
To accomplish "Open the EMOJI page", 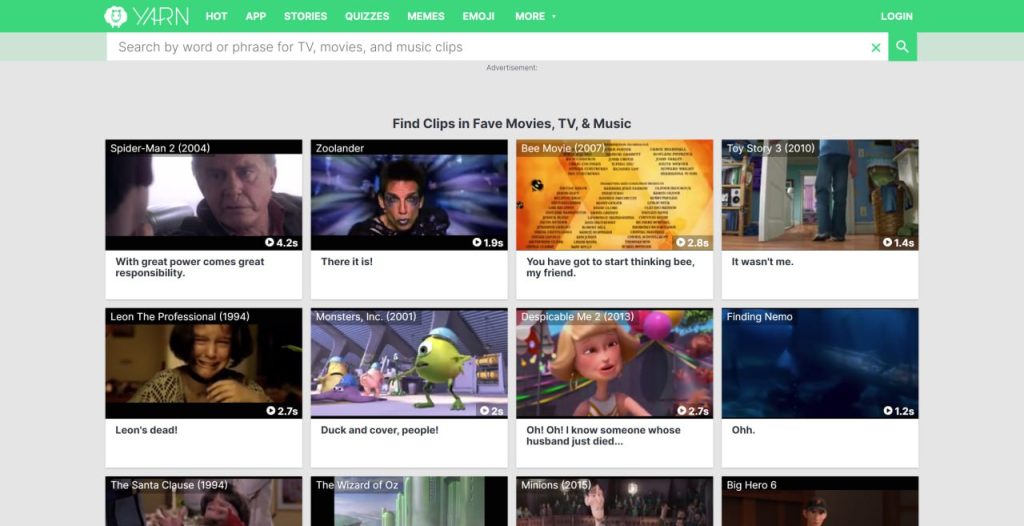I will pyautogui.click(x=479, y=16).
